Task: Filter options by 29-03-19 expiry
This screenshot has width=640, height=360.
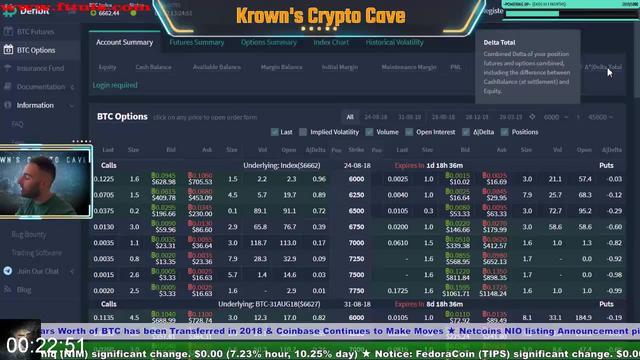Action: pos(511,117)
